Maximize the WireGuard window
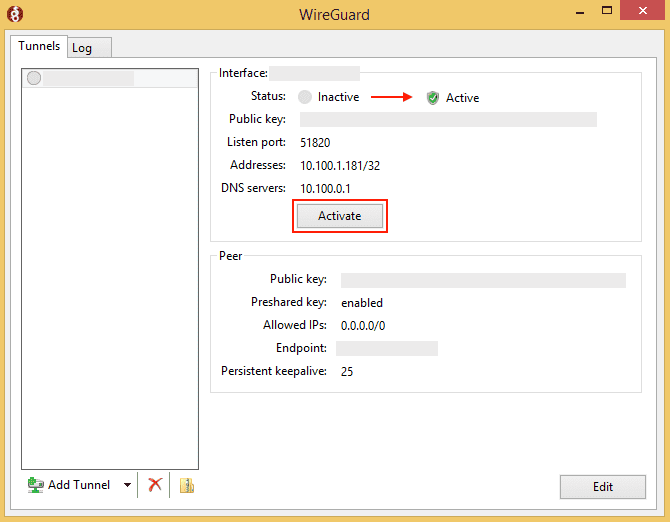Viewport: 670px width, 522px height. click(607, 10)
